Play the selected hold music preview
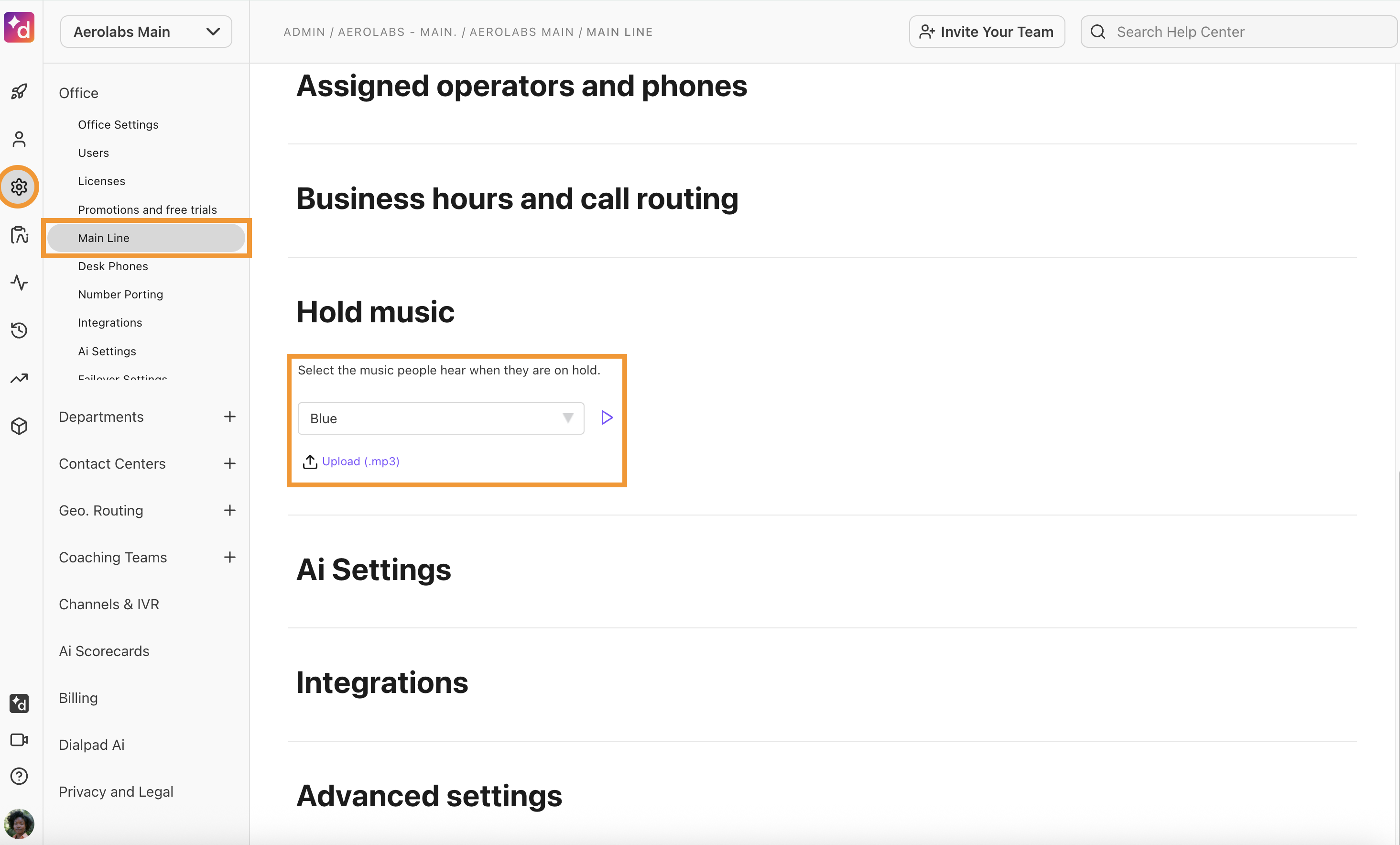1400x845 pixels. click(607, 418)
